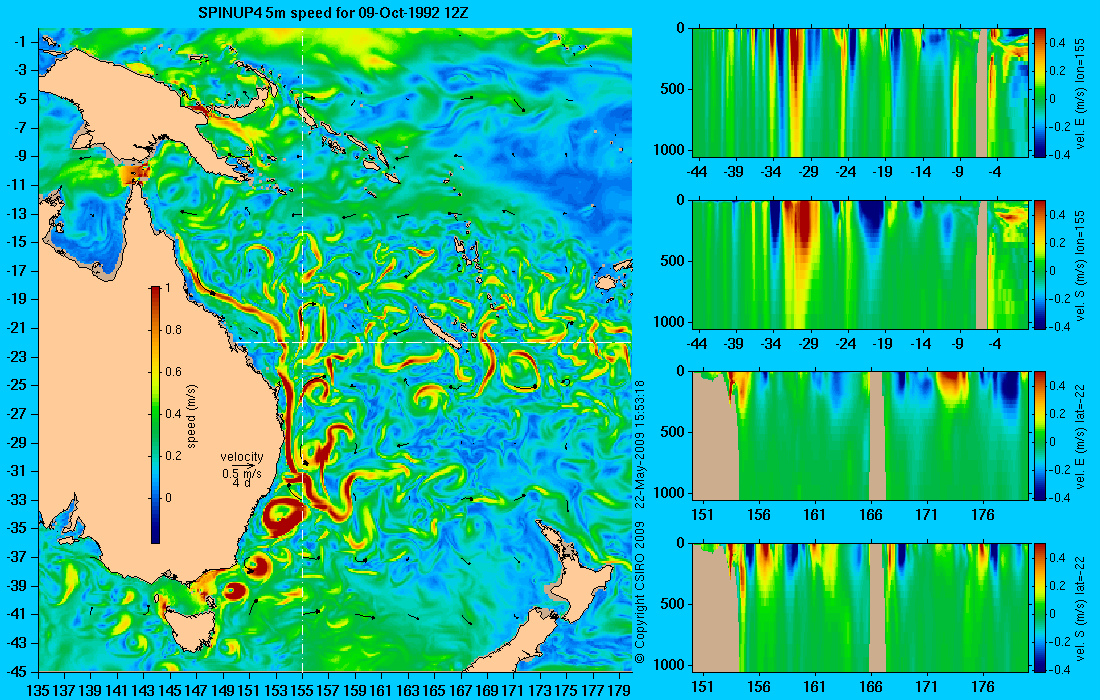Click the "-4" axis label under the vel. S lon=155 panel

(x=995, y=343)
